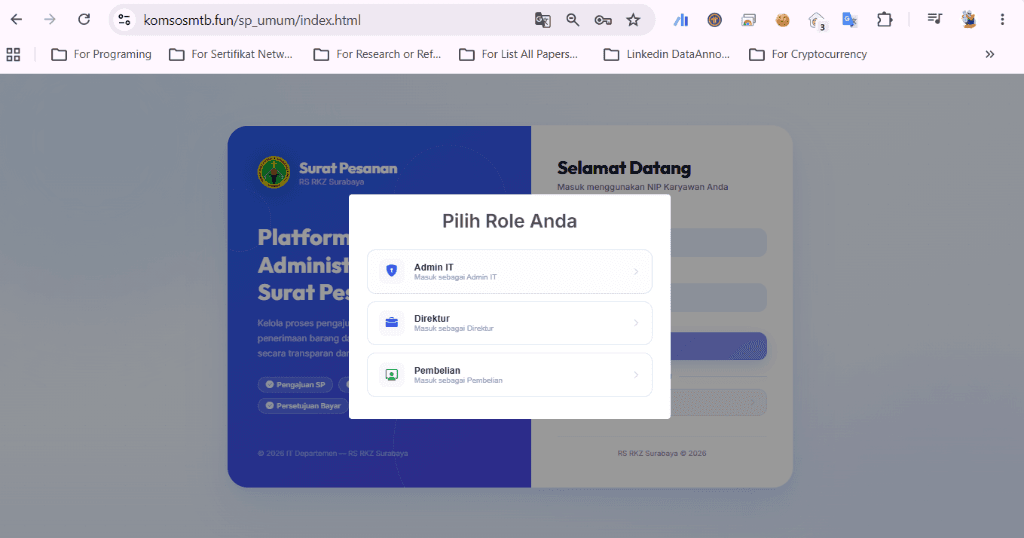This screenshot has width=1024, height=538.
Task: Click Masuk menggunakan NIP Karyawan Anda text
Action: click(643, 187)
